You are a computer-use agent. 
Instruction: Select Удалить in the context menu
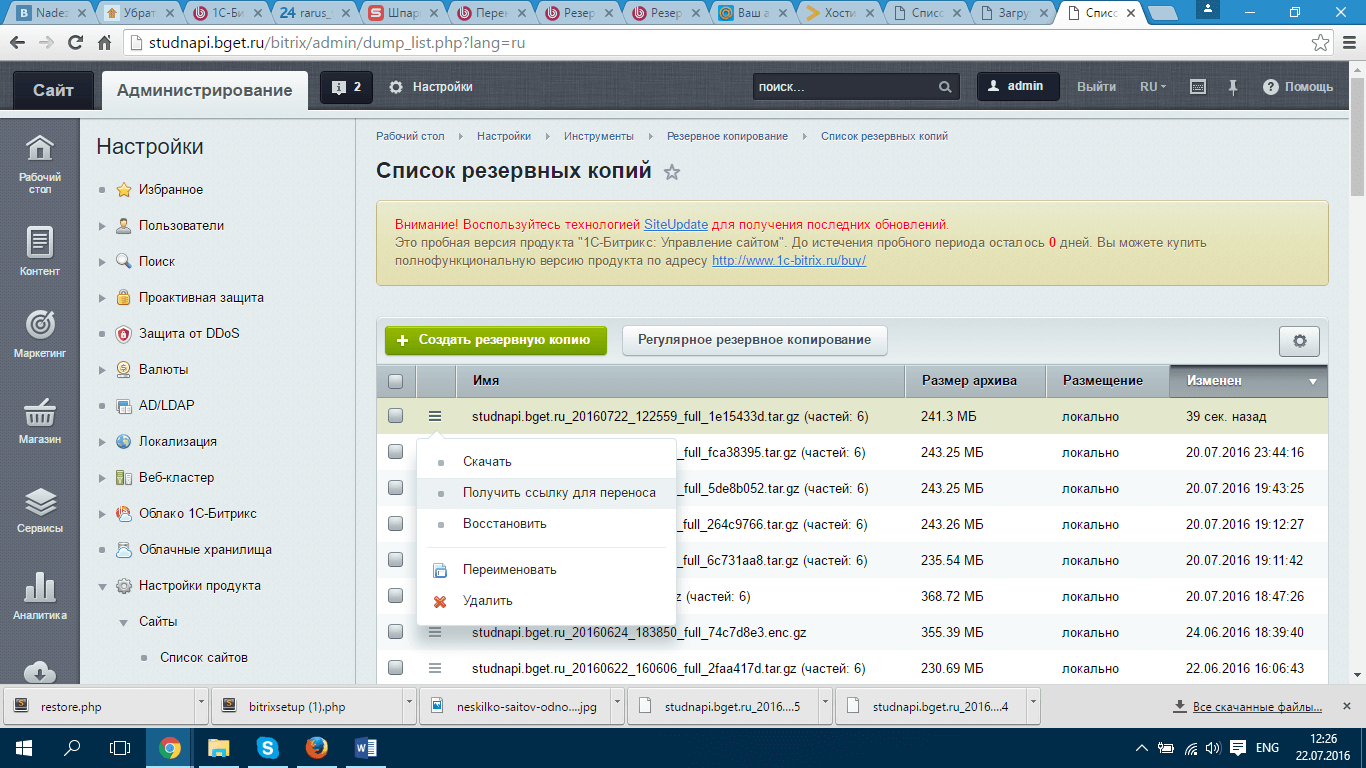487,601
